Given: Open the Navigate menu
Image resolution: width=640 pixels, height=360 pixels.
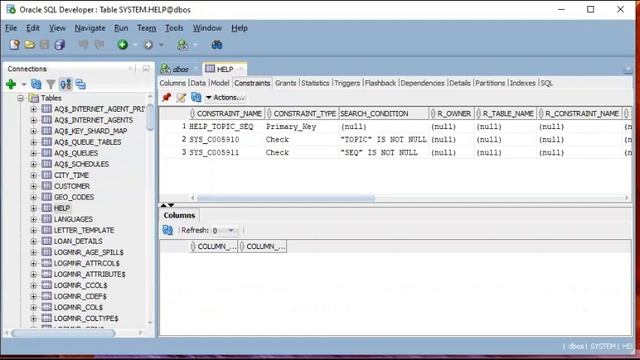Looking at the screenshot, I should pos(90,28).
